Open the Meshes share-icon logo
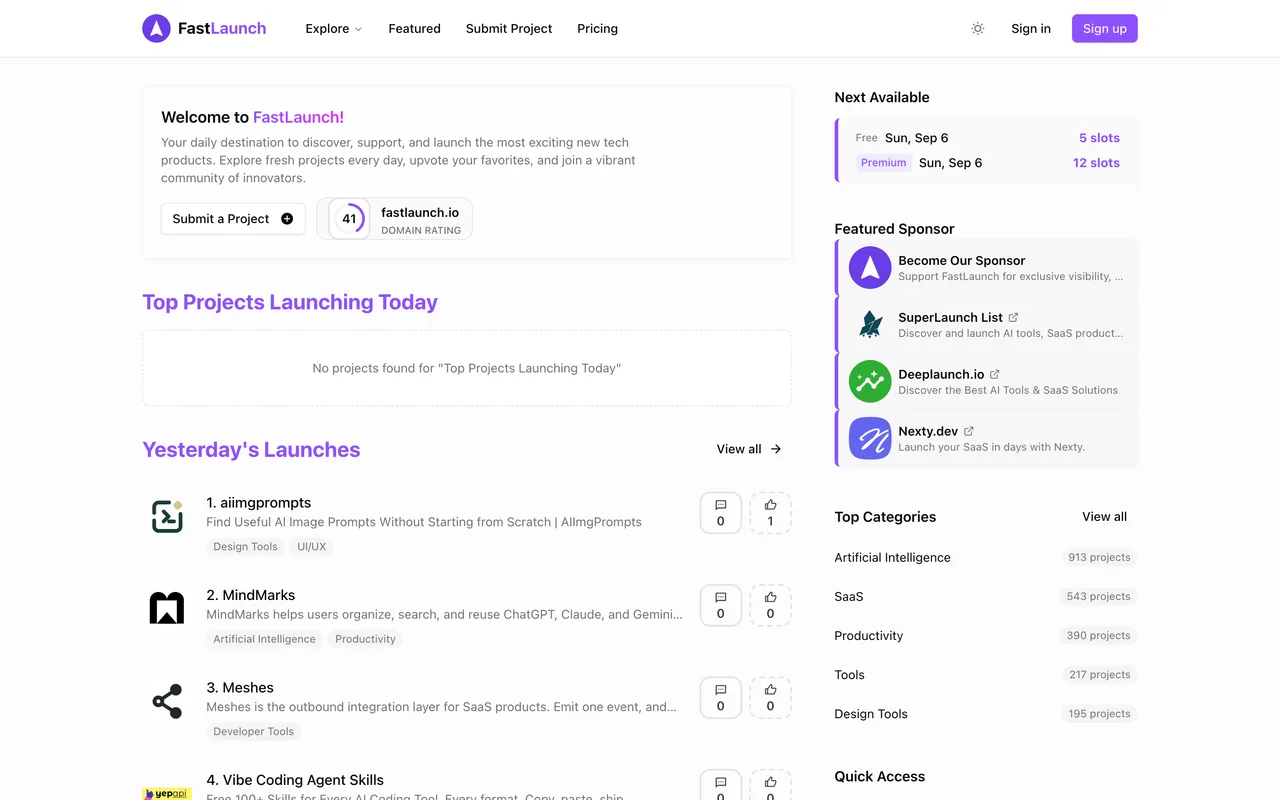This screenshot has width=1280, height=800. tap(167, 701)
